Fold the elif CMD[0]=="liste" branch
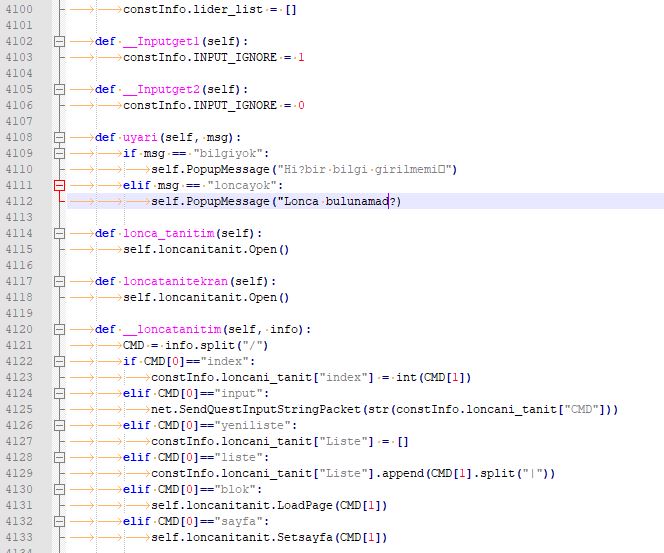The height and width of the screenshot is (553, 664). point(59,458)
